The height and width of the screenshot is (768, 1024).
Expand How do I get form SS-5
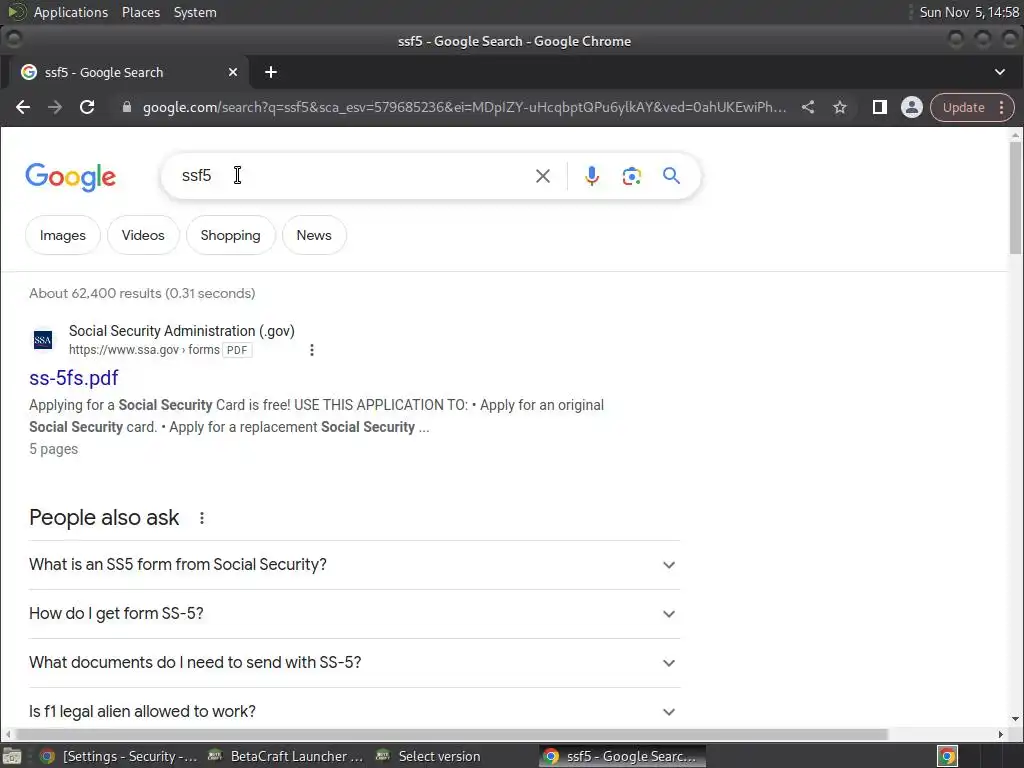[x=354, y=614]
